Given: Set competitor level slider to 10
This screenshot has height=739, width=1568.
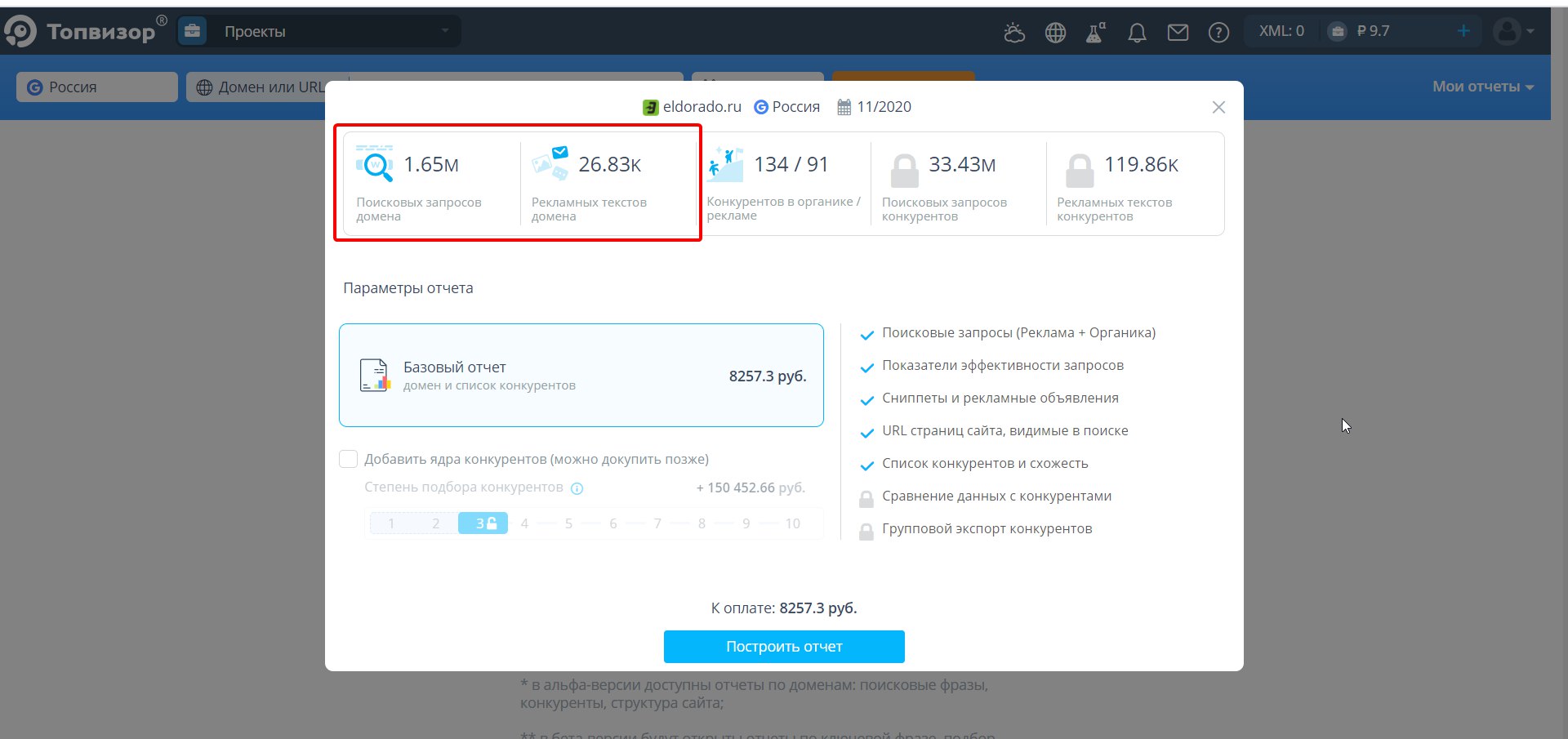Looking at the screenshot, I should tap(792, 523).
